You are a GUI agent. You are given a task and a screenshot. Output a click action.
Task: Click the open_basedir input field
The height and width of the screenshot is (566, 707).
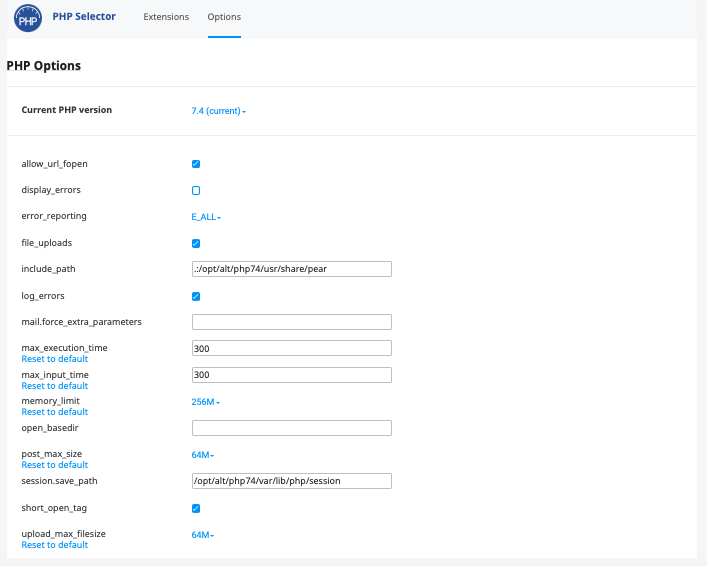[x=291, y=428]
